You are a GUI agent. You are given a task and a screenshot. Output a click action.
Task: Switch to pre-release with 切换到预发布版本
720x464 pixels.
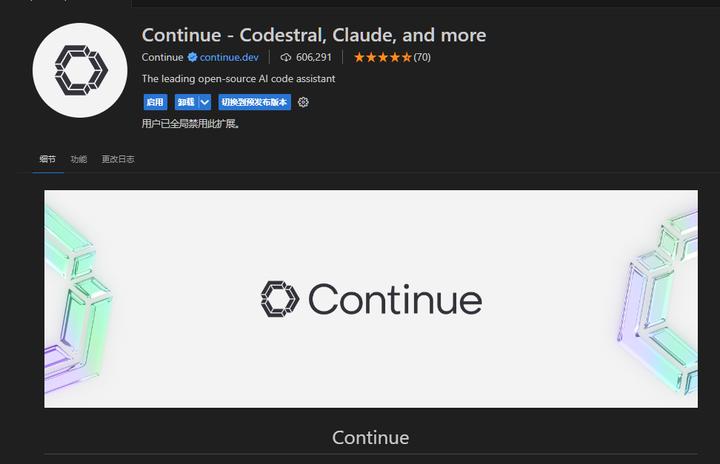(255, 102)
